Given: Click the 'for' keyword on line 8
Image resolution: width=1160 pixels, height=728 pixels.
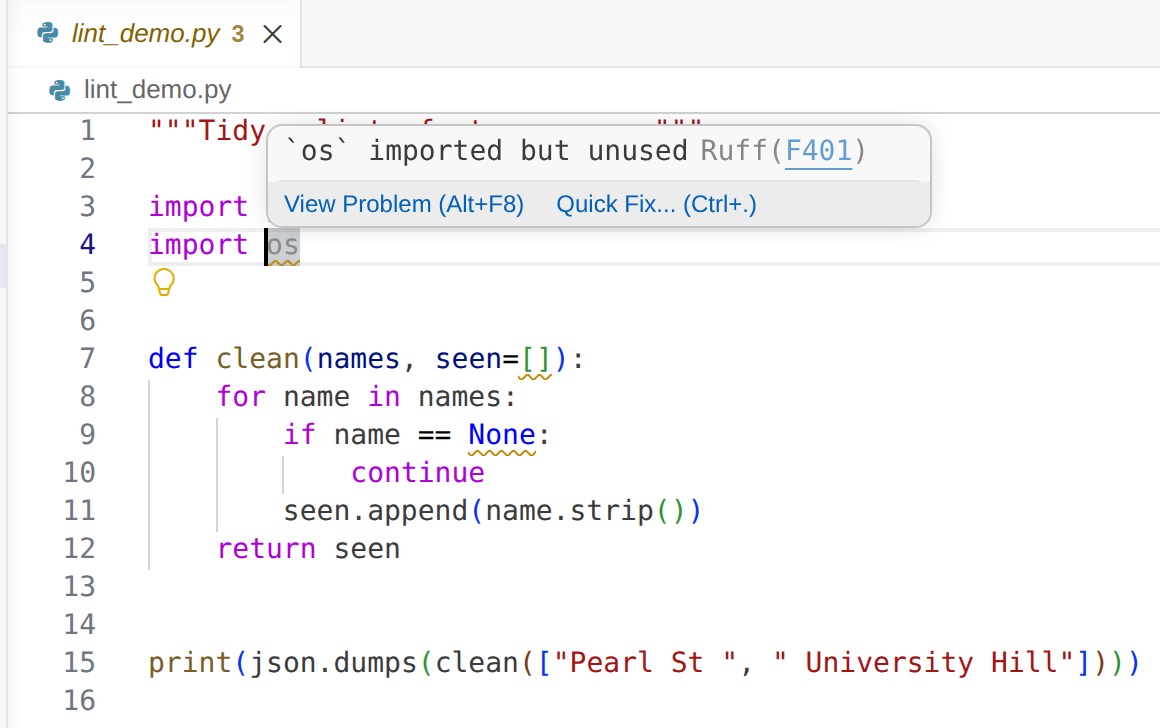Looking at the screenshot, I should [241, 397].
